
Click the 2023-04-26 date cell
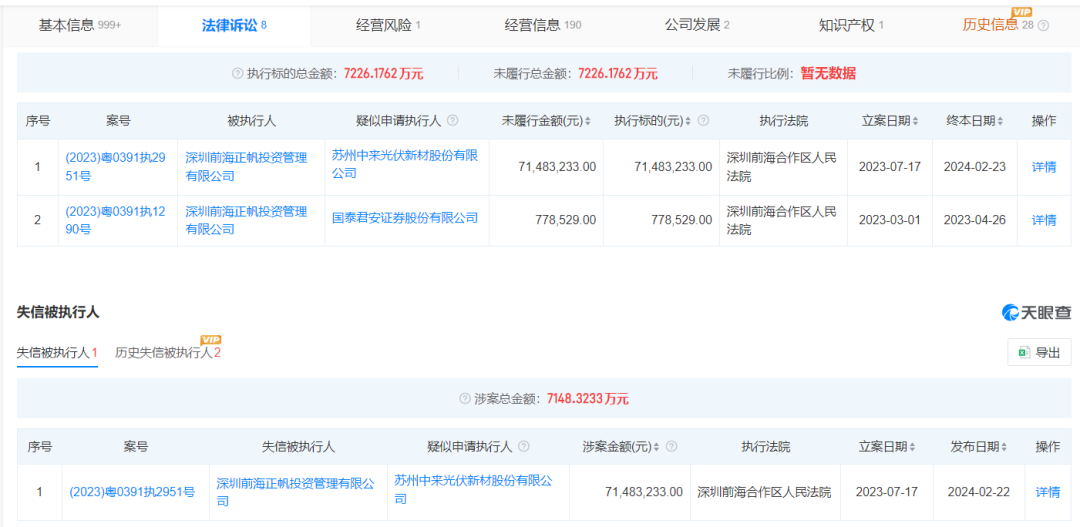pos(975,220)
